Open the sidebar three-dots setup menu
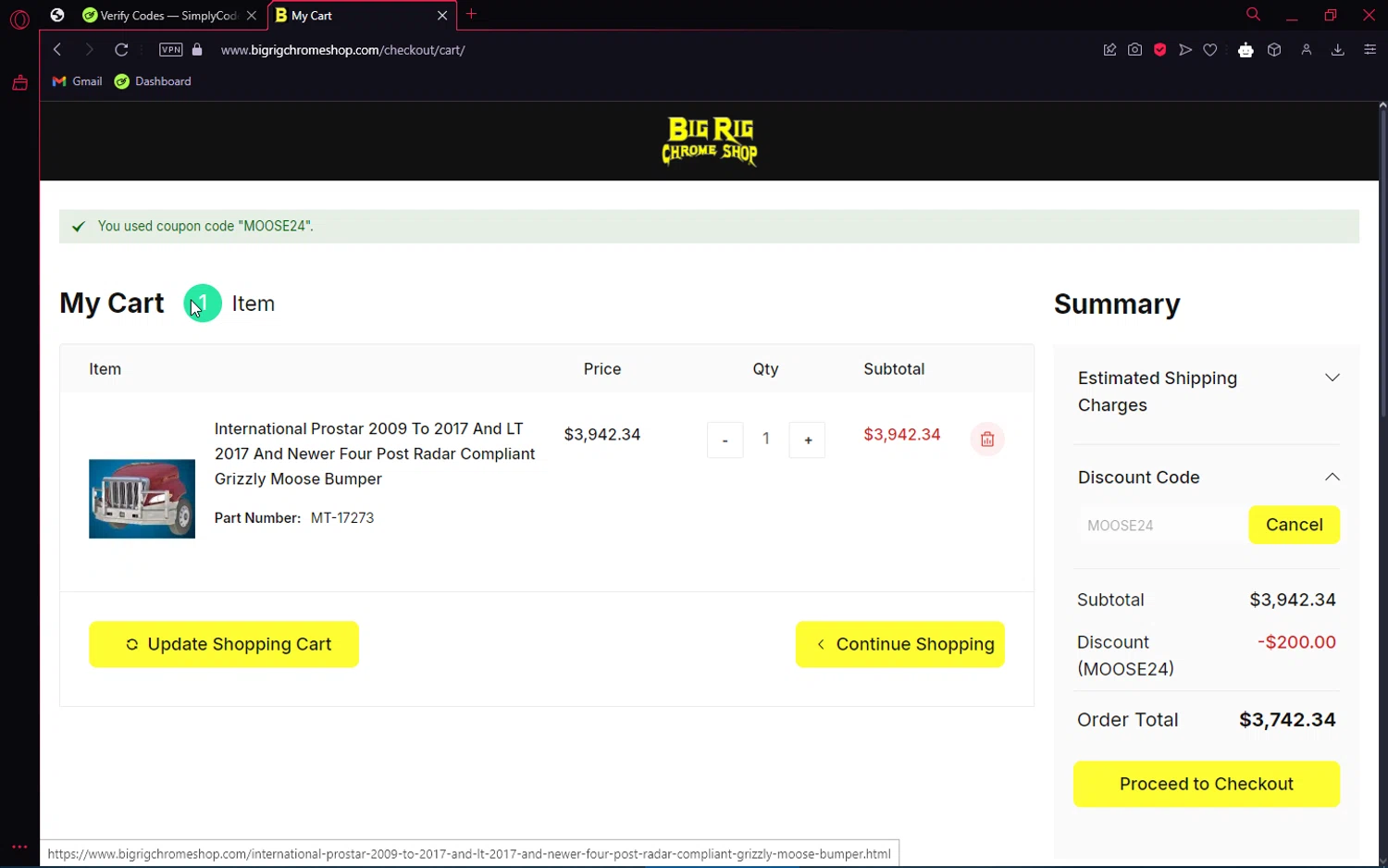 tap(19, 847)
